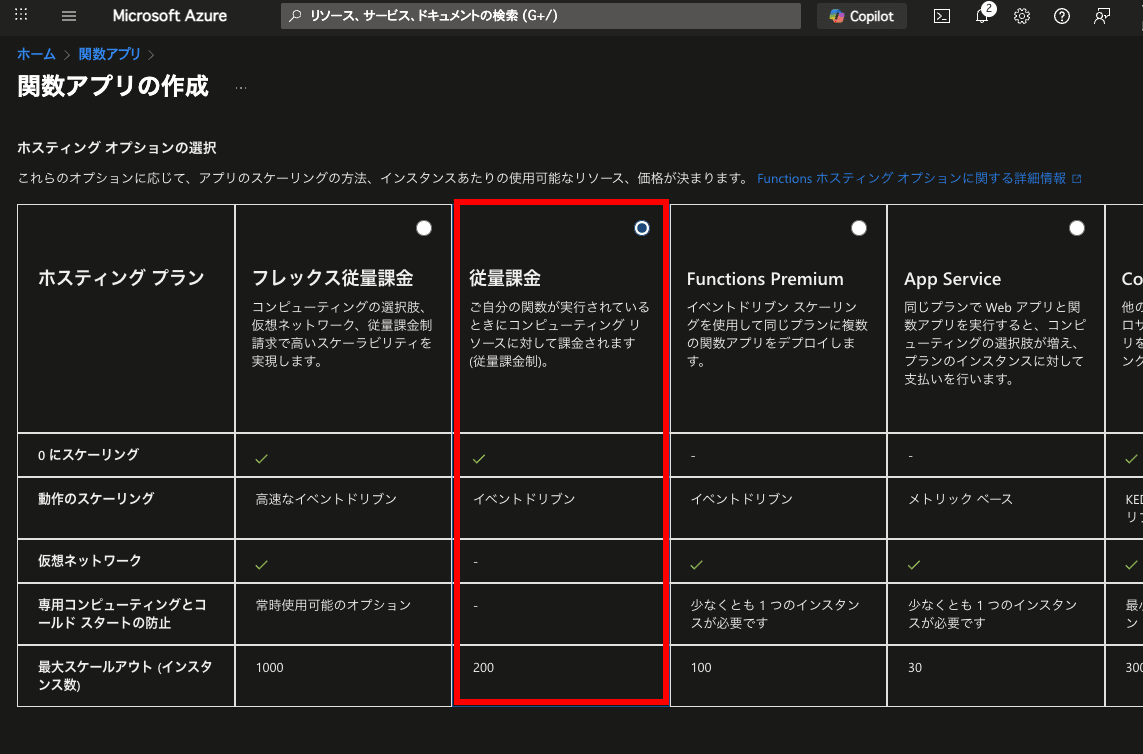This screenshot has height=754, width=1143.
Task: Click the 1000 max scale-out value
Action: pos(270,667)
